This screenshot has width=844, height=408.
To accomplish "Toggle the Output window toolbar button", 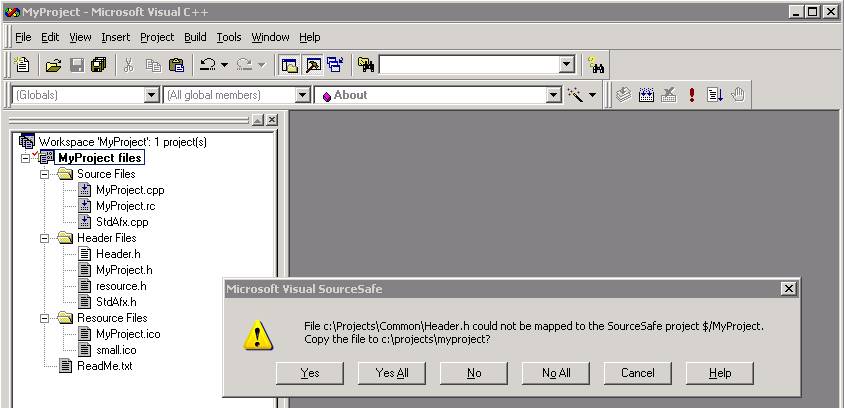I will point(312,65).
